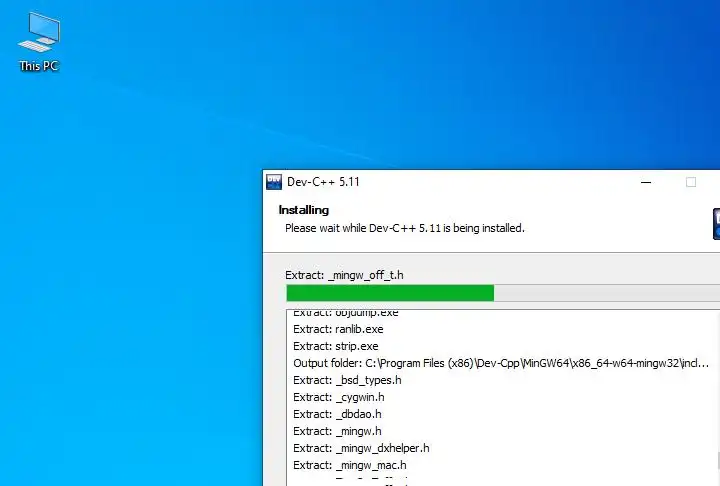Select the 'Extract: _dbdao.h' log line
Viewport: 720px width, 486px height.
tap(337, 414)
